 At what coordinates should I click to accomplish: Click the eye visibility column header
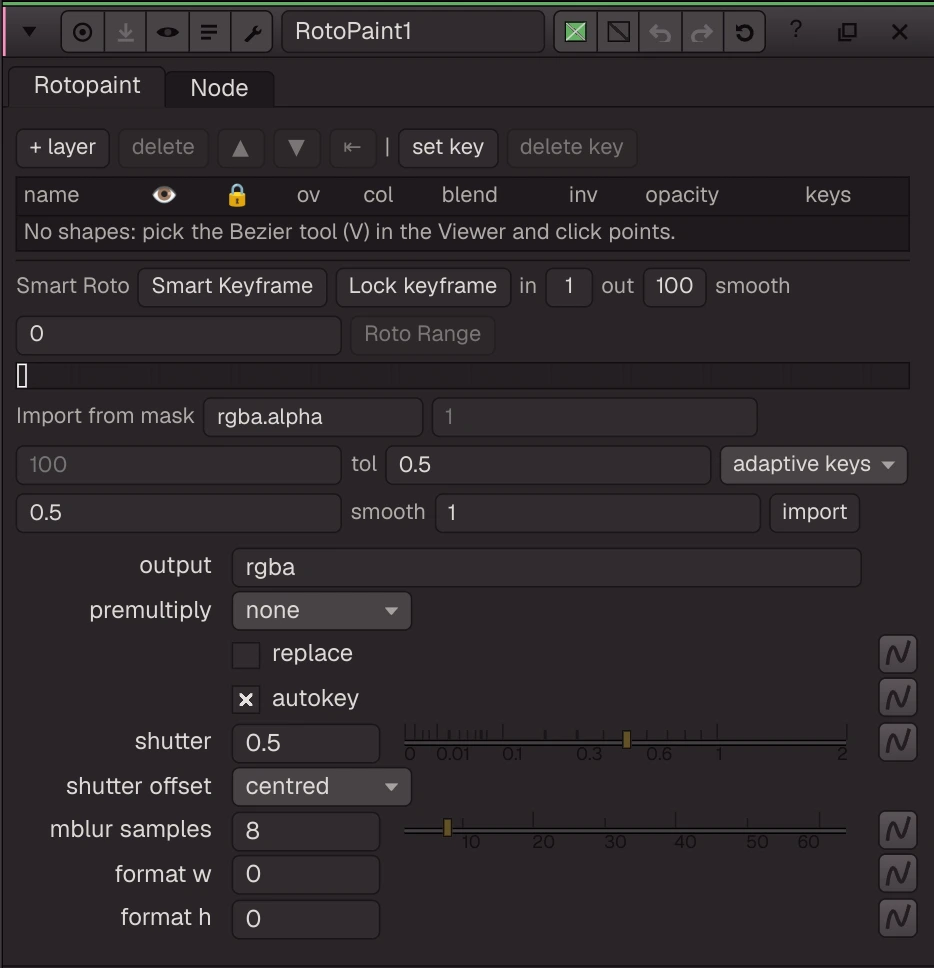[x=164, y=195]
